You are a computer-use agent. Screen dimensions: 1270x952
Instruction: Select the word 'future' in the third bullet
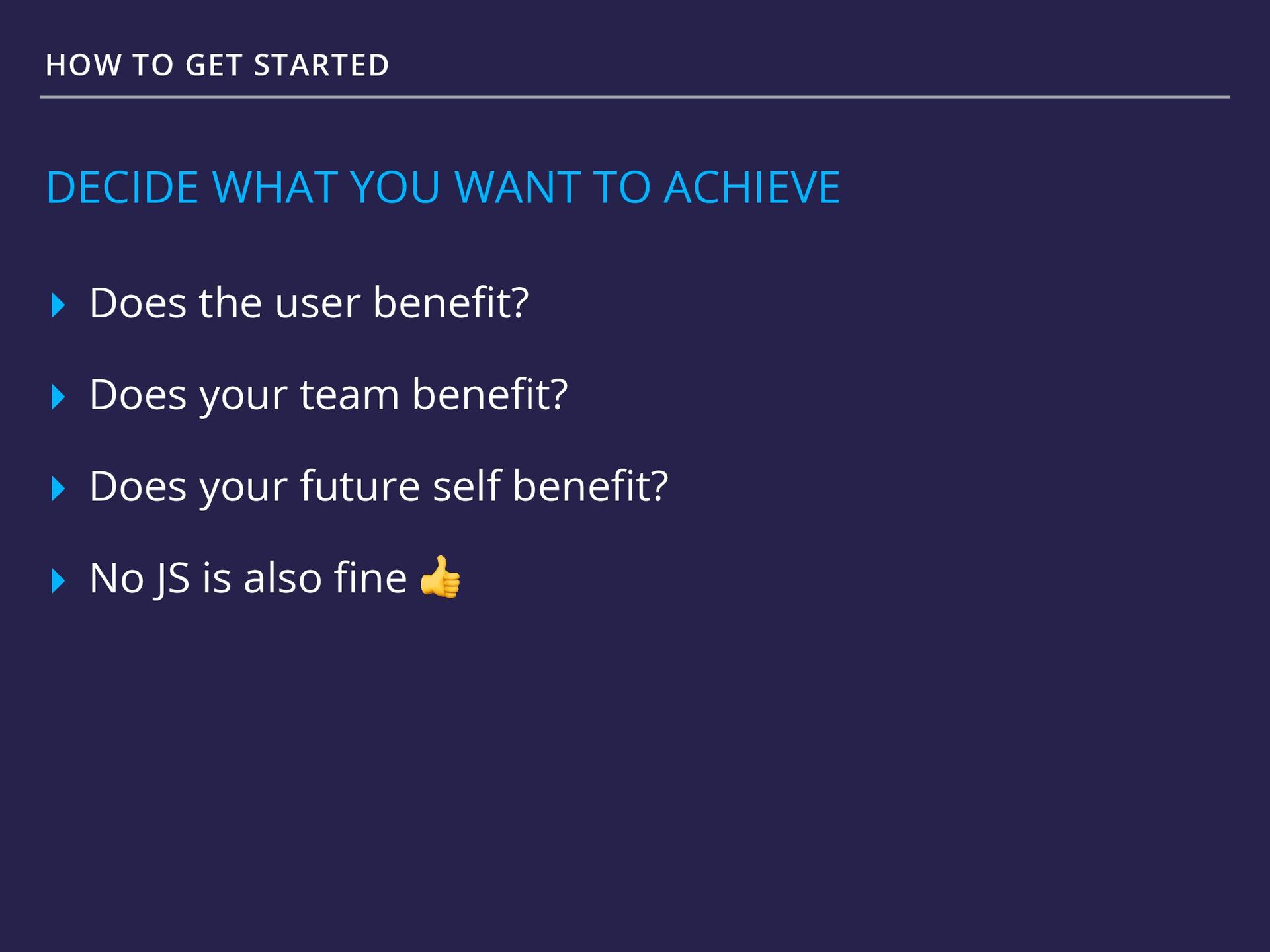coord(360,487)
